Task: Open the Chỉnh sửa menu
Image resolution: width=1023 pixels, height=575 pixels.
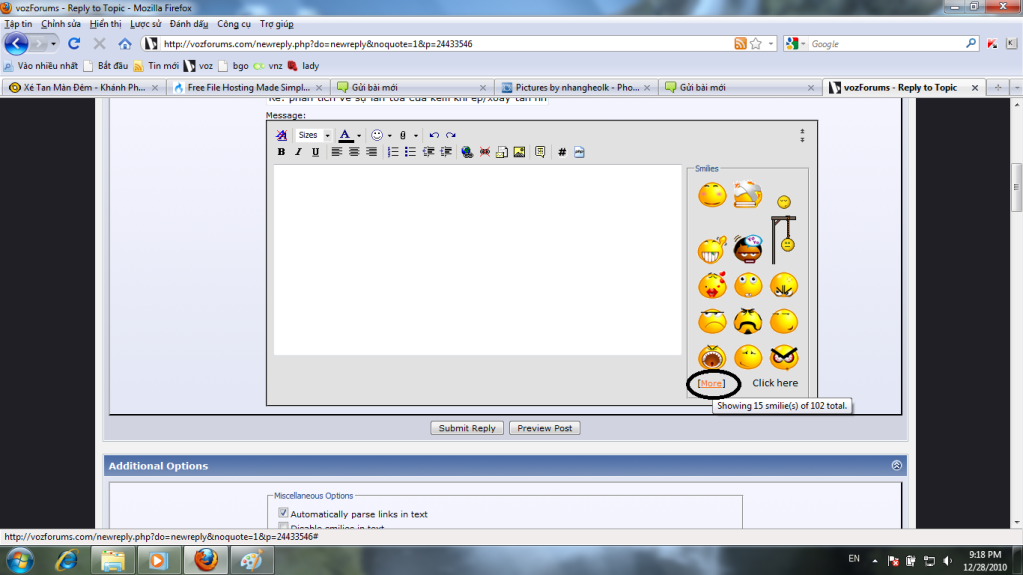Action: [61, 24]
